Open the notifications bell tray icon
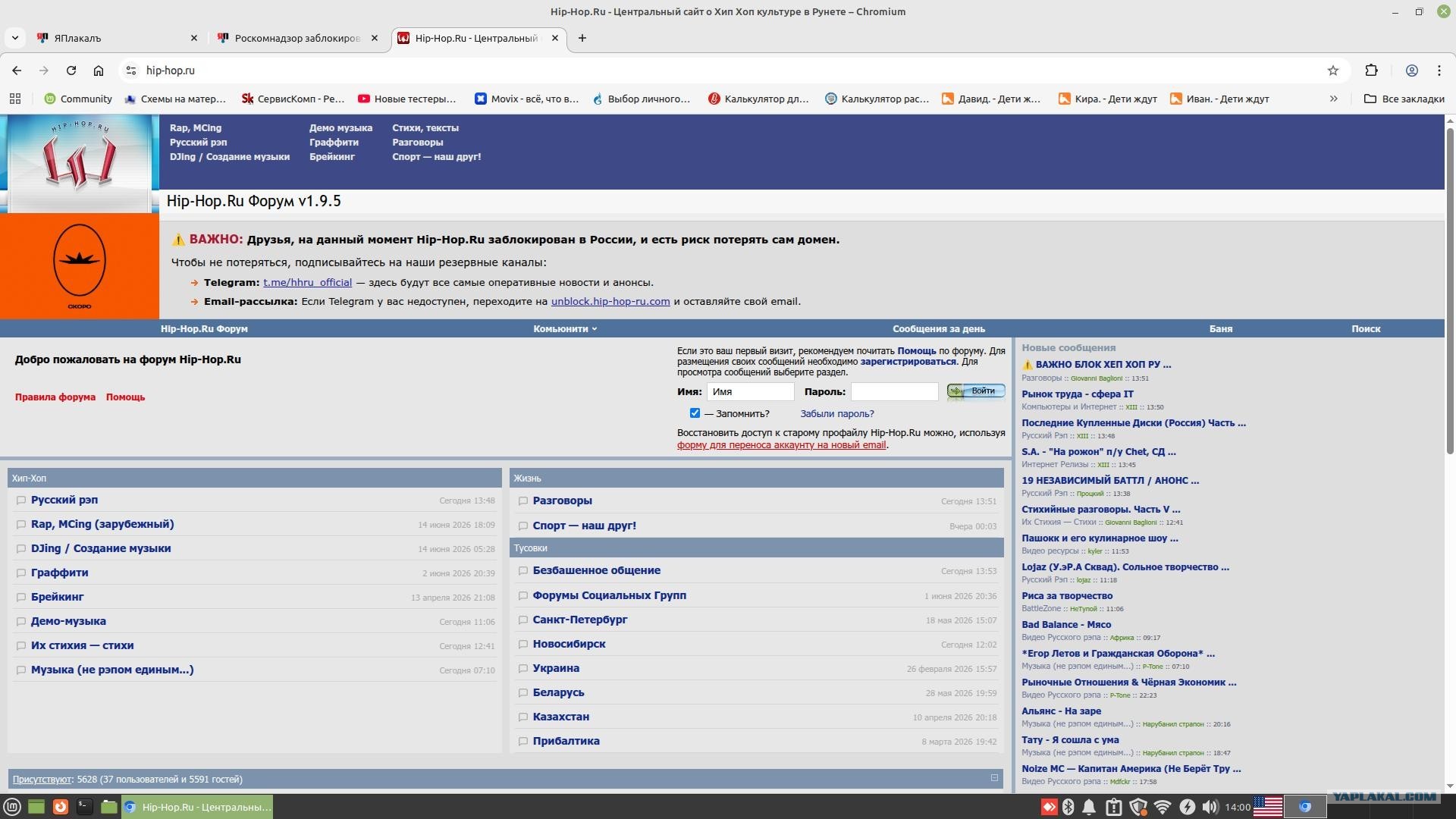1456x819 pixels. [1089, 807]
